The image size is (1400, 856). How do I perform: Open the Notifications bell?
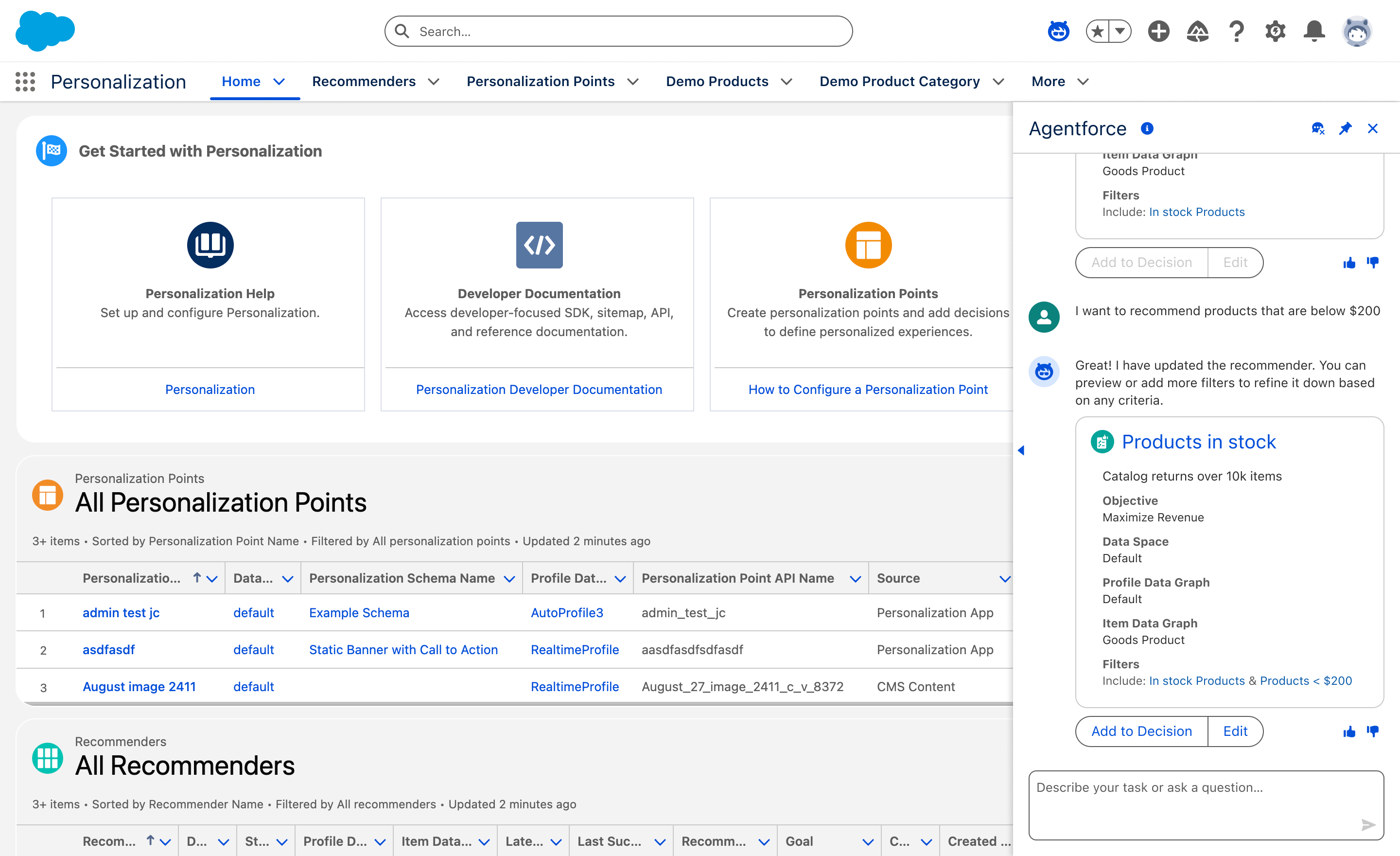(1314, 31)
